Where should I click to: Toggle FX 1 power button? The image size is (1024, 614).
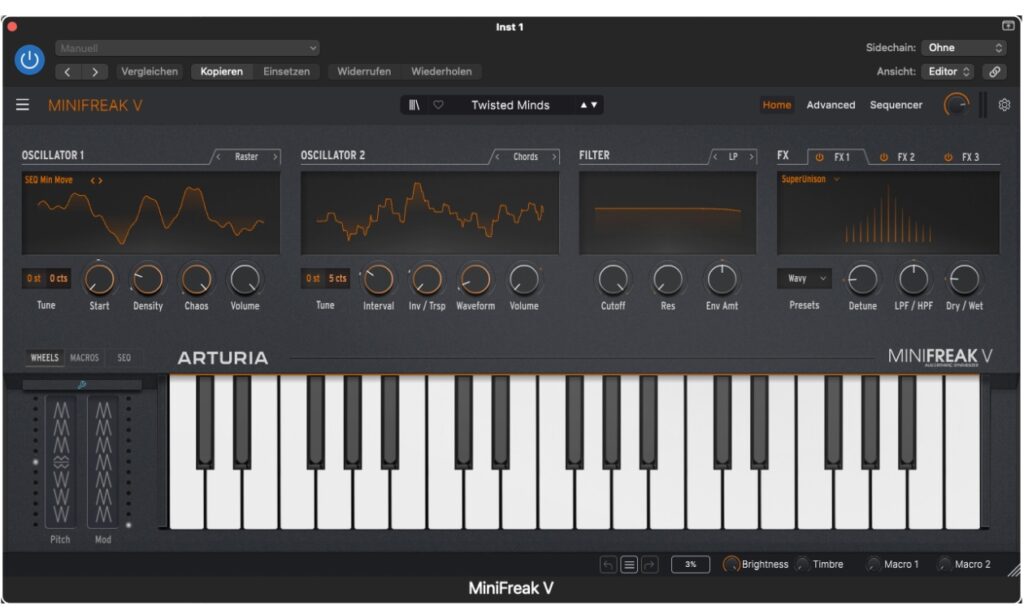(819, 157)
